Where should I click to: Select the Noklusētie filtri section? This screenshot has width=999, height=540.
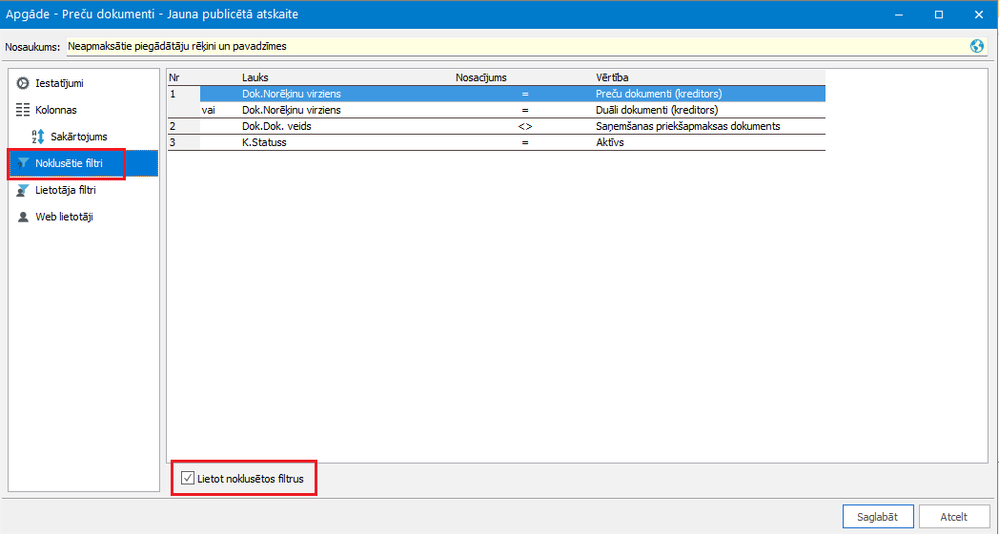click(83, 164)
